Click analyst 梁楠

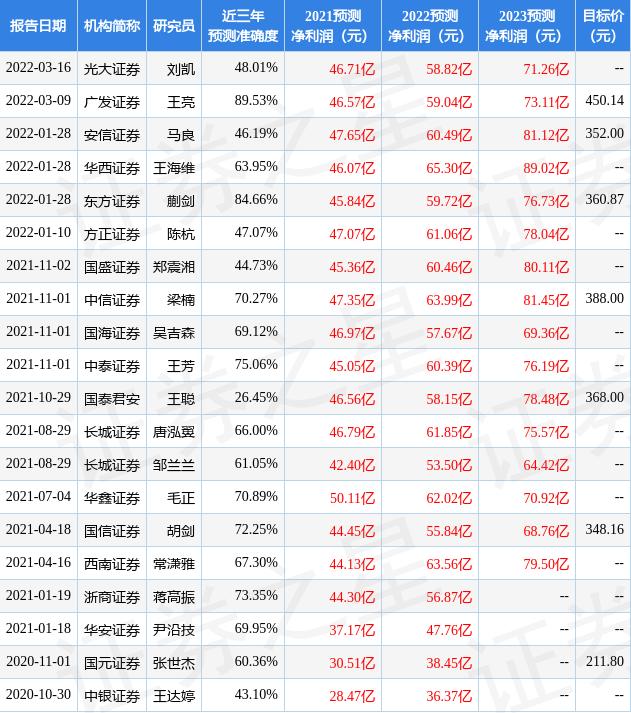click(181, 300)
